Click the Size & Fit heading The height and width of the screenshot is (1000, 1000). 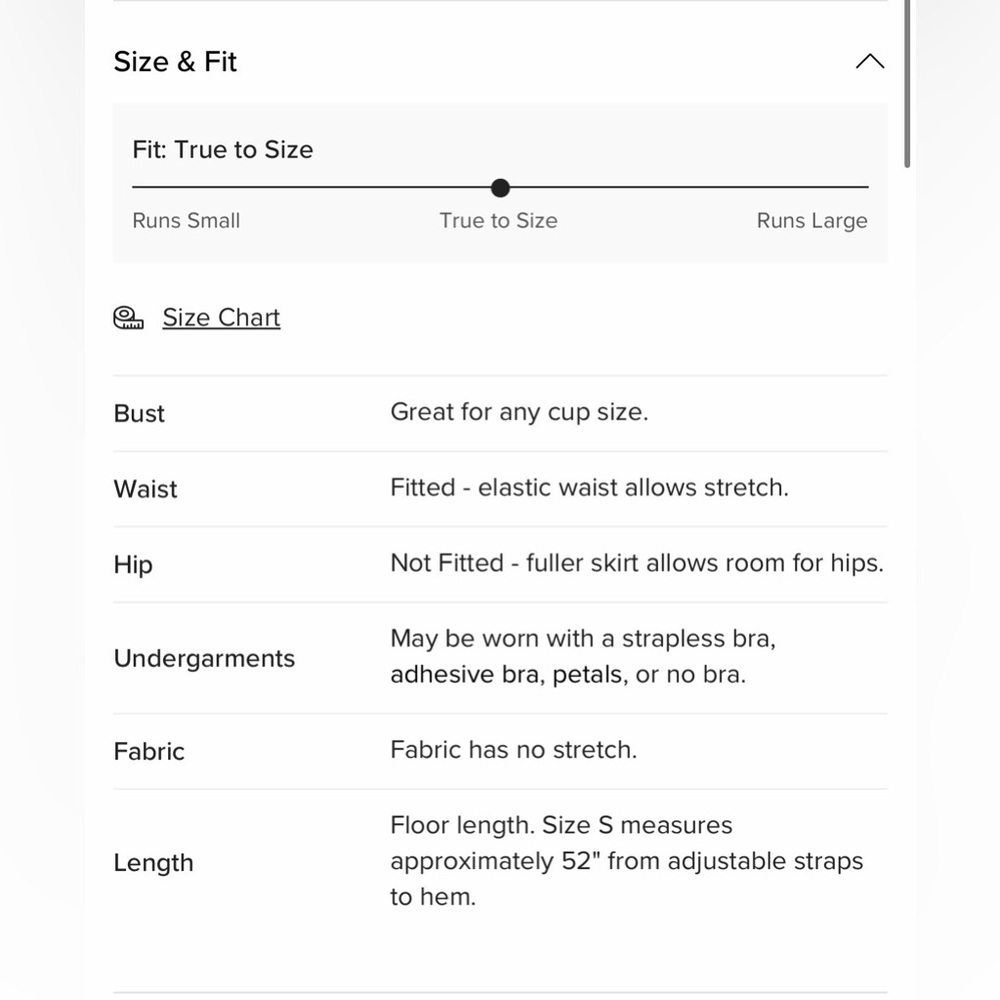pos(175,62)
